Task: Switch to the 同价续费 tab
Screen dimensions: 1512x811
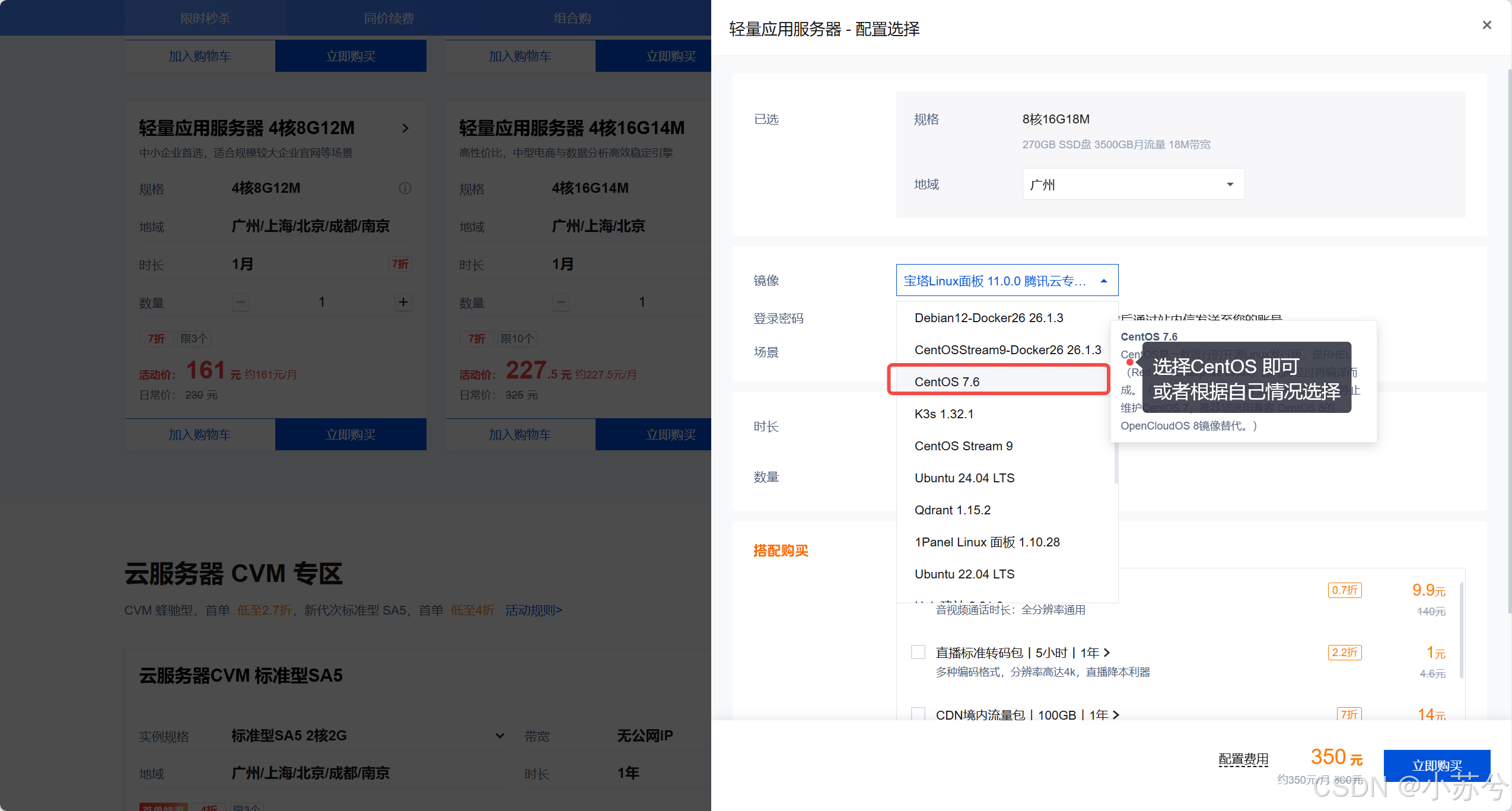Action: 389,18
